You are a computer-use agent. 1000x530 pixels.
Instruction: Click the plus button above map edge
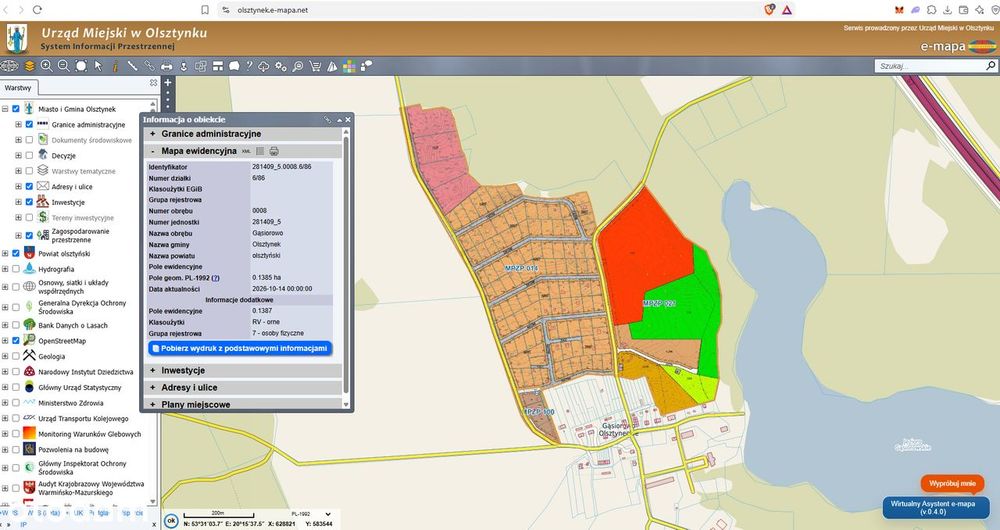tap(168, 82)
